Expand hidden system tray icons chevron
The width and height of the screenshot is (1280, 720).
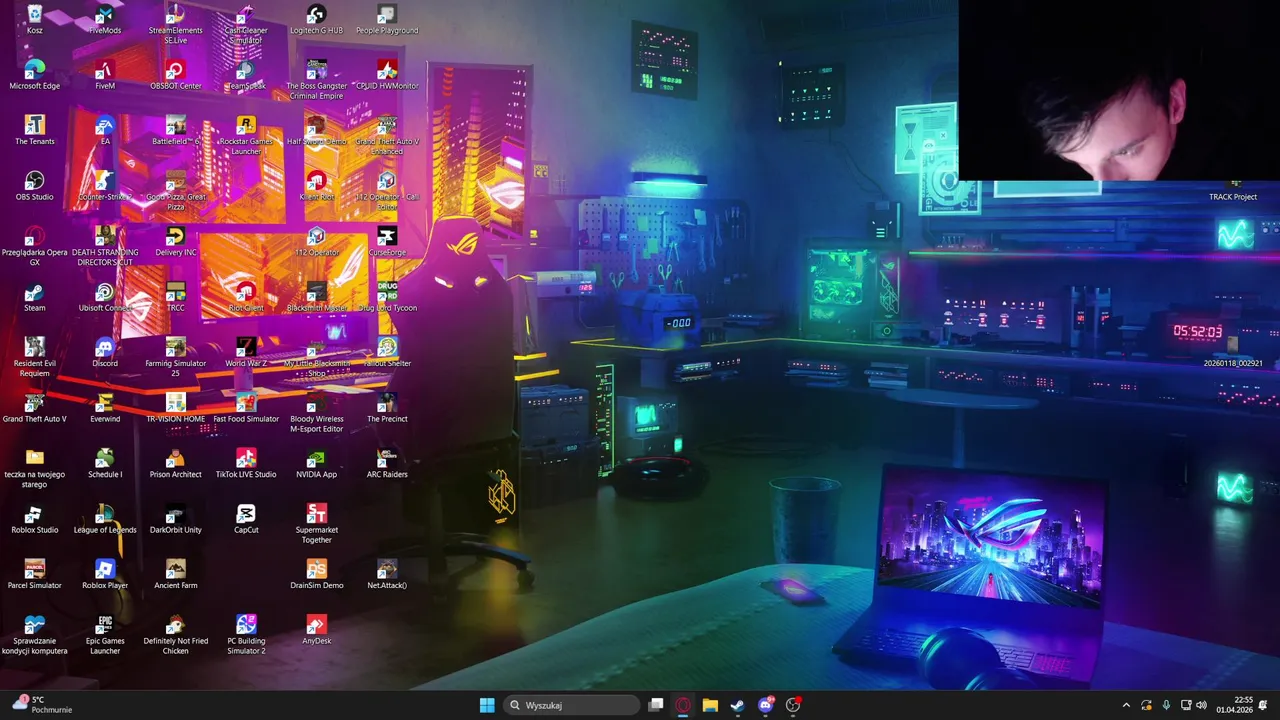1126,705
